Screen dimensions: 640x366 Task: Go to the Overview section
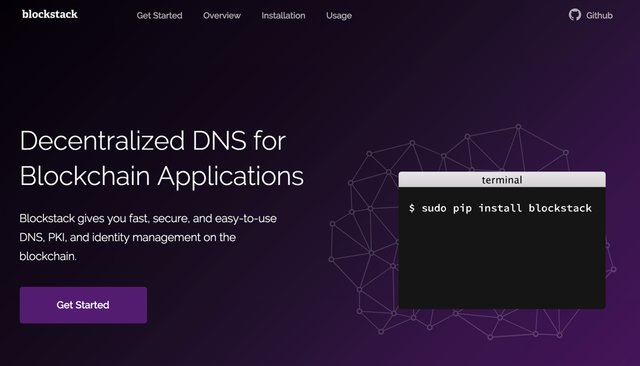[x=222, y=16]
